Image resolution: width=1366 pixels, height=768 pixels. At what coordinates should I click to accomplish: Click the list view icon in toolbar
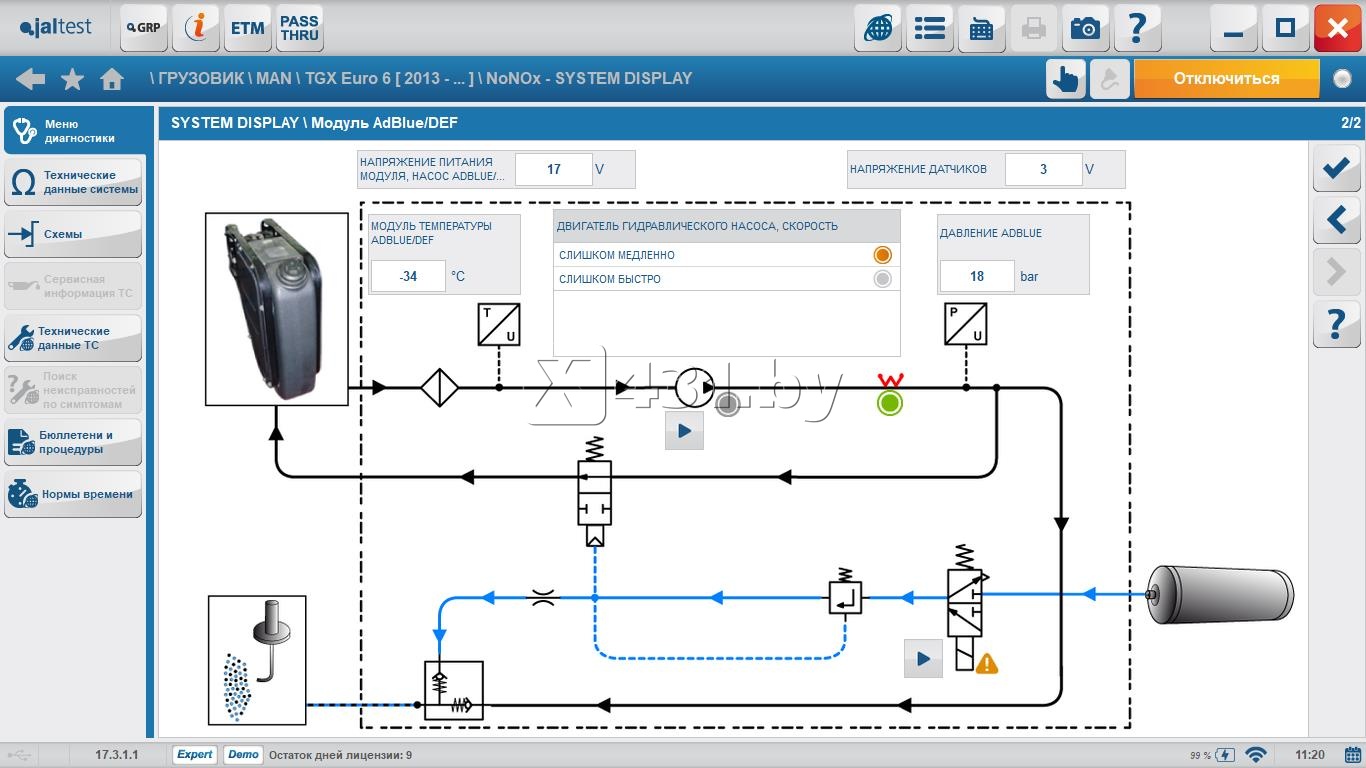click(930, 28)
